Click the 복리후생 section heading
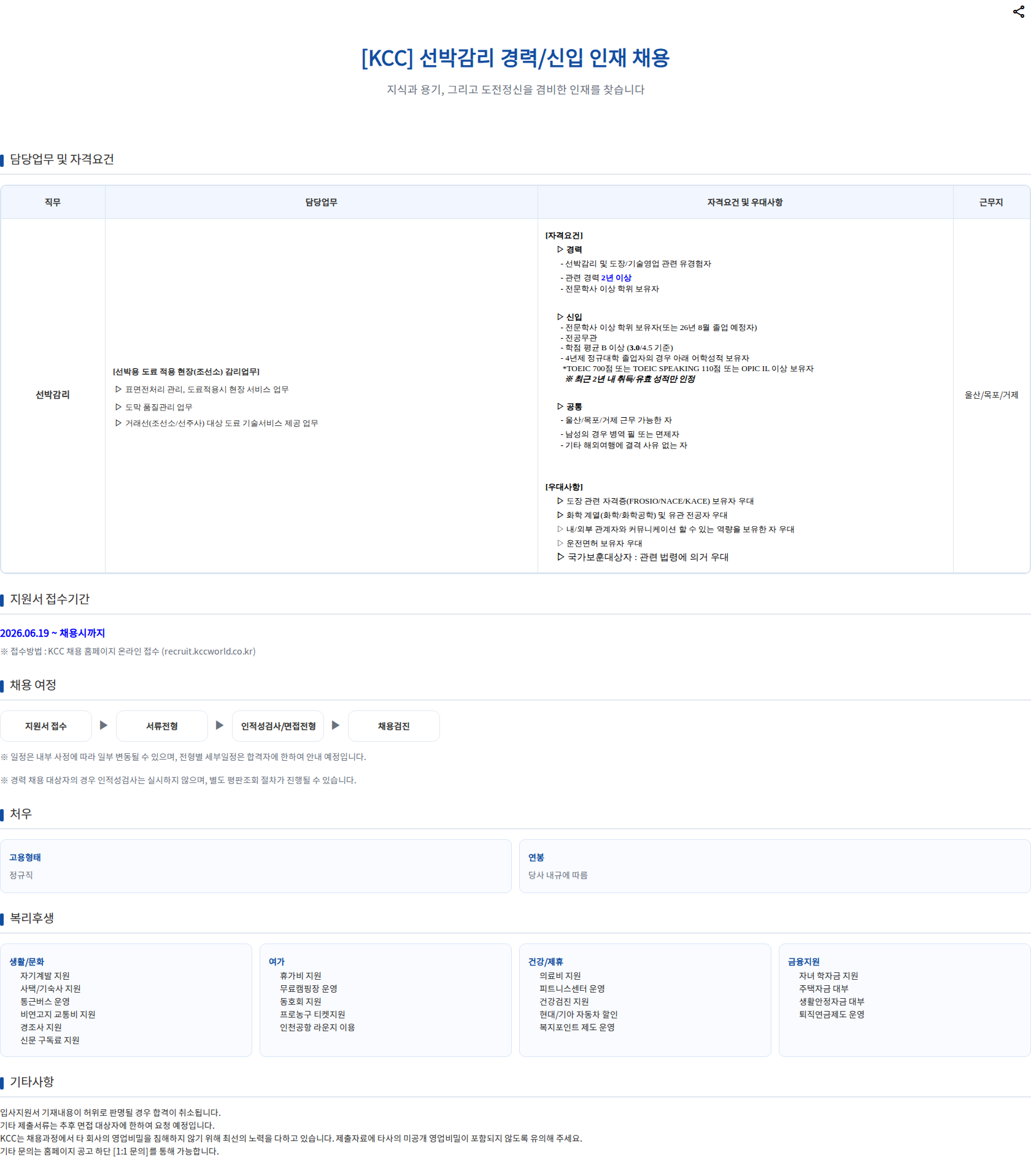The width and height of the screenshot is (1031, 1176). (x=32, y=918)
